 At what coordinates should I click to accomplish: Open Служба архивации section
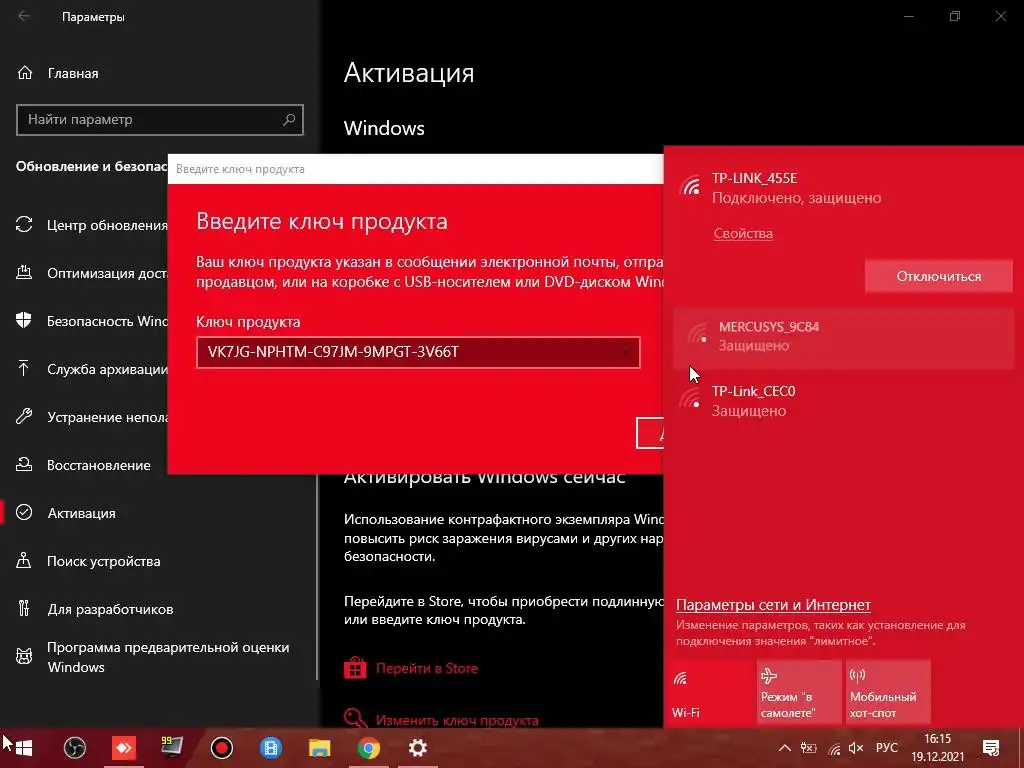tap(91, 369)
